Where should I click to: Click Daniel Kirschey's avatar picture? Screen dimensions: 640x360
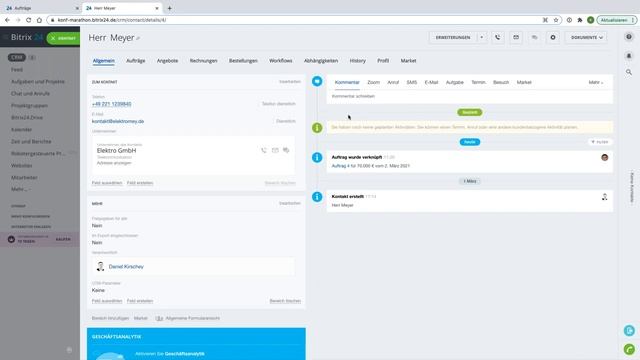[100, 267]
